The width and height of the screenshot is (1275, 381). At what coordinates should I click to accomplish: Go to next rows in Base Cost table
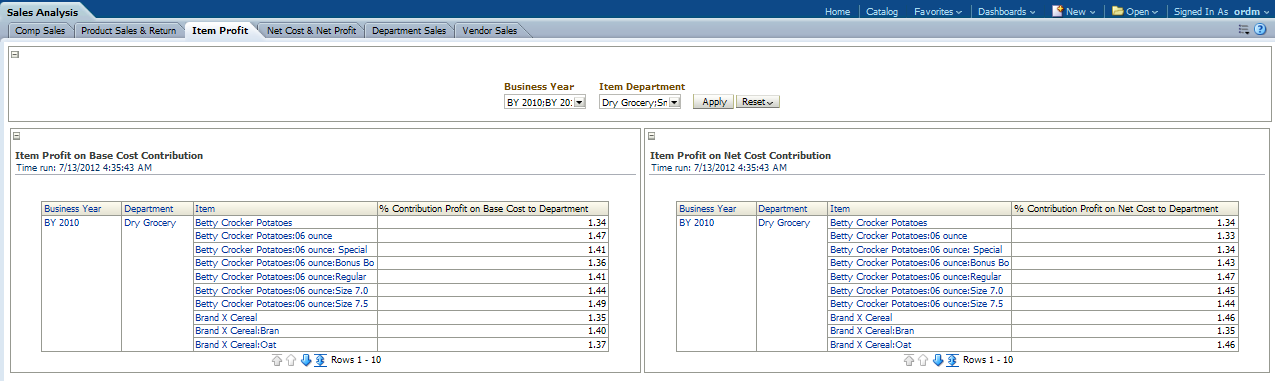coord(306,360)
